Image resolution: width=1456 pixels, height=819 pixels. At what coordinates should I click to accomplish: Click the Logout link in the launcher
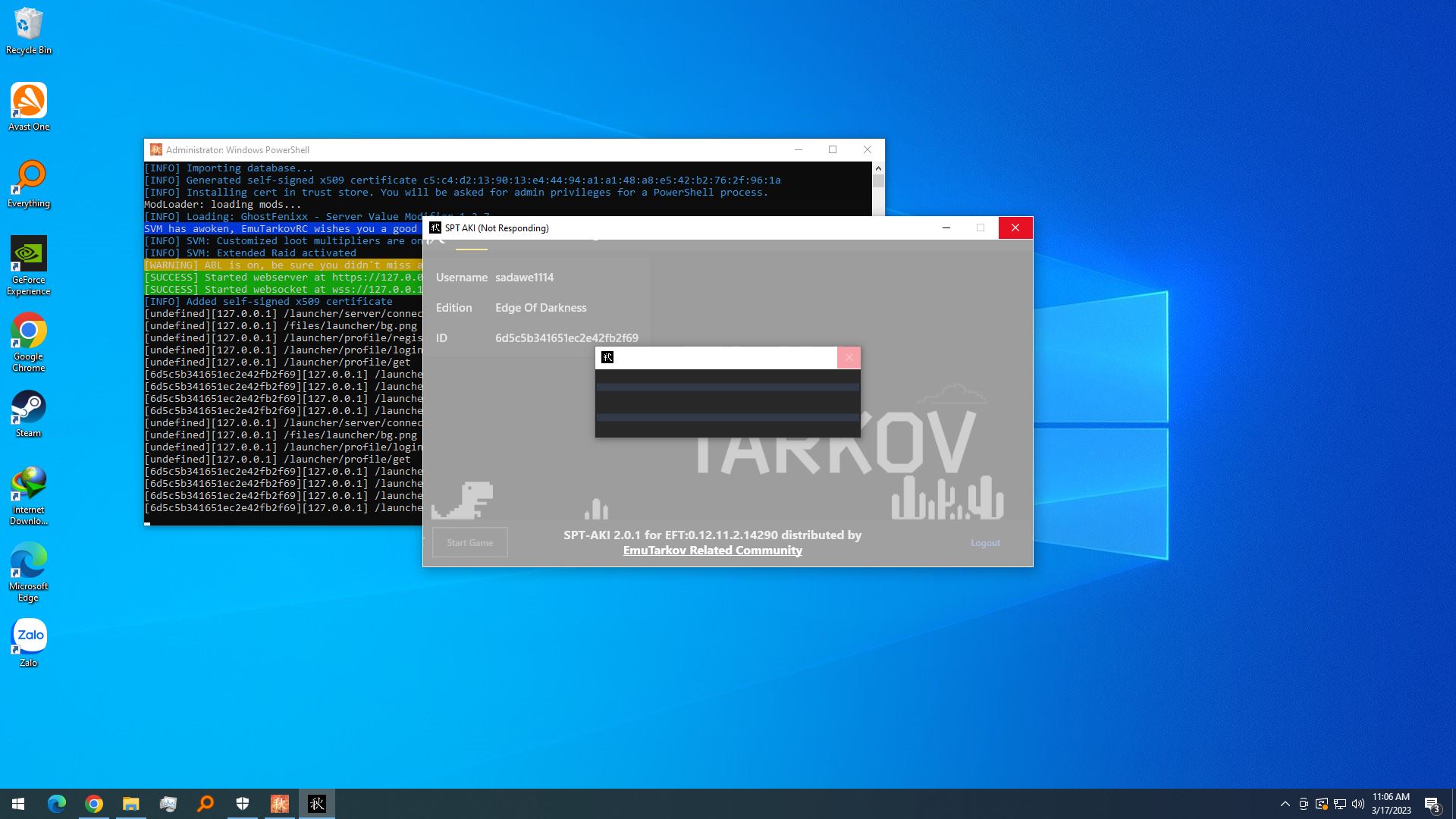[x=985, y=543]
